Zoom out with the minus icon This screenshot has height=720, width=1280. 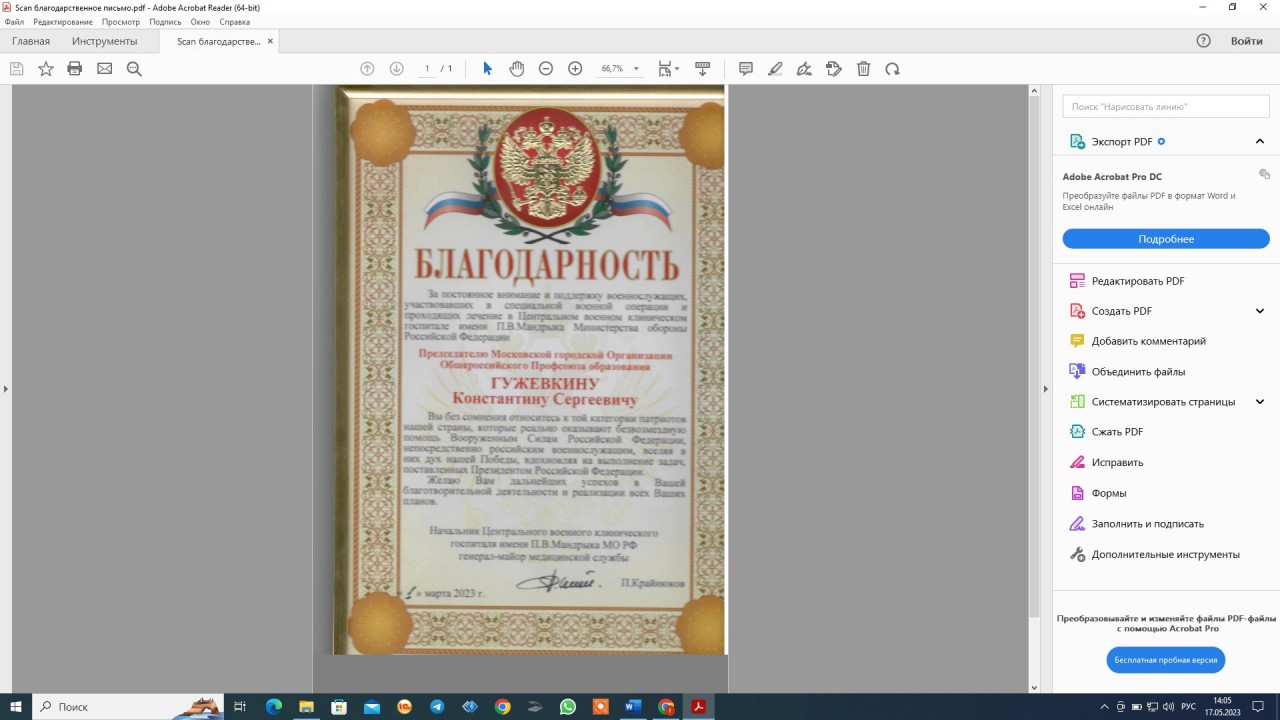545,68
